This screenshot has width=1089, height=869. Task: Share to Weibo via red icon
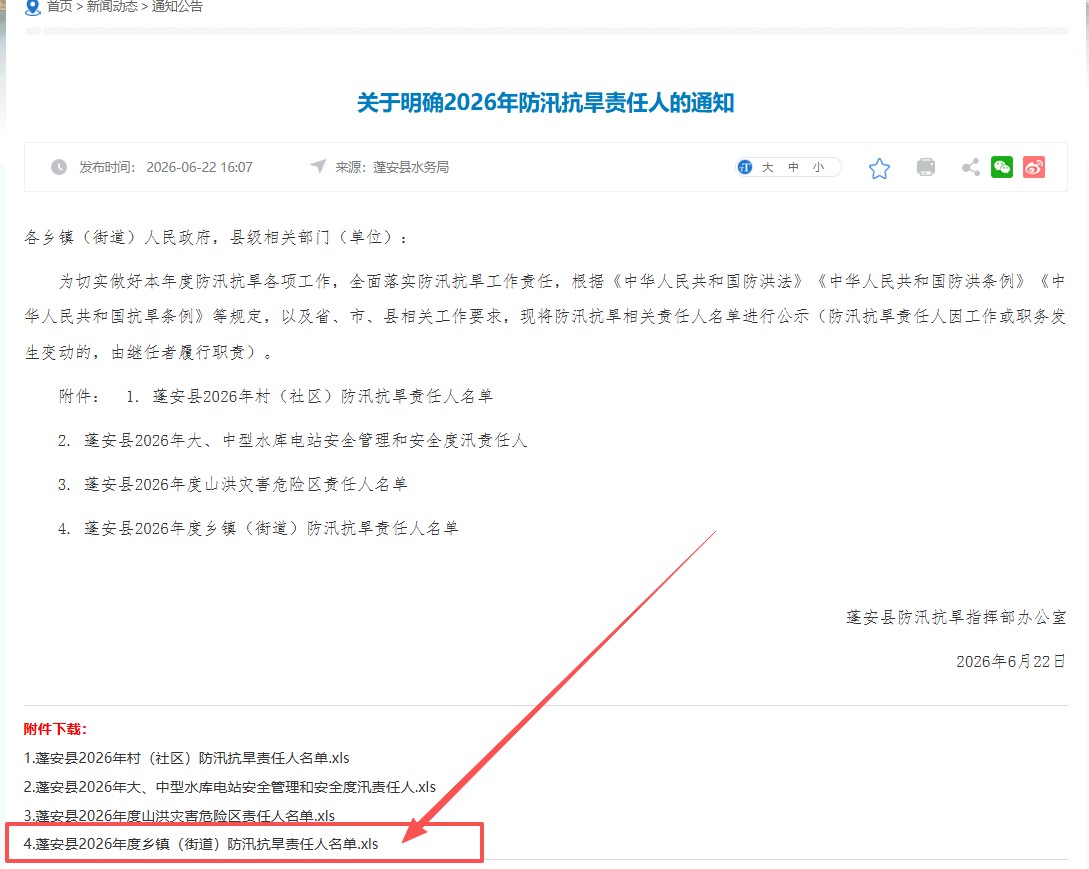(x=1033, y=167)
